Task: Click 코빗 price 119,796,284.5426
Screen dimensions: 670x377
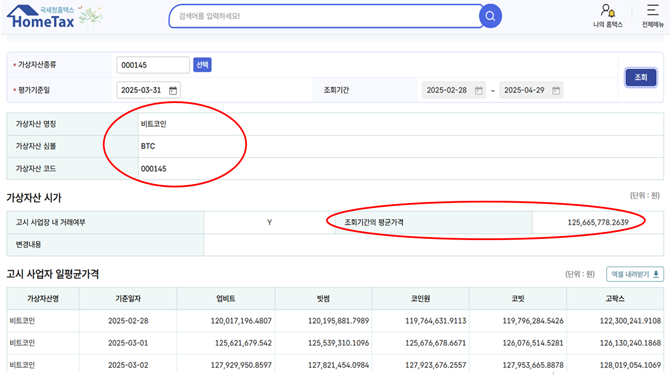Action: [533, 321]
